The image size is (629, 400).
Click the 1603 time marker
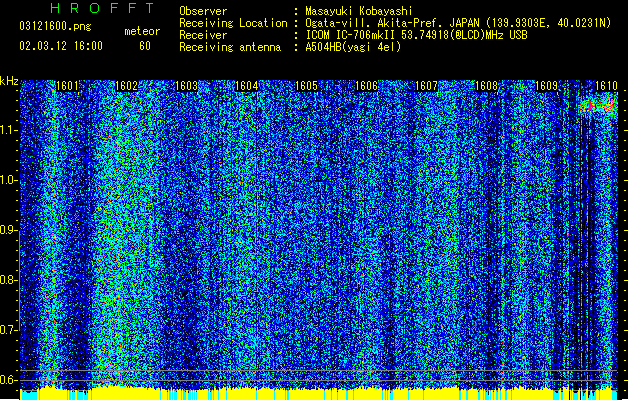coord(187,86)
